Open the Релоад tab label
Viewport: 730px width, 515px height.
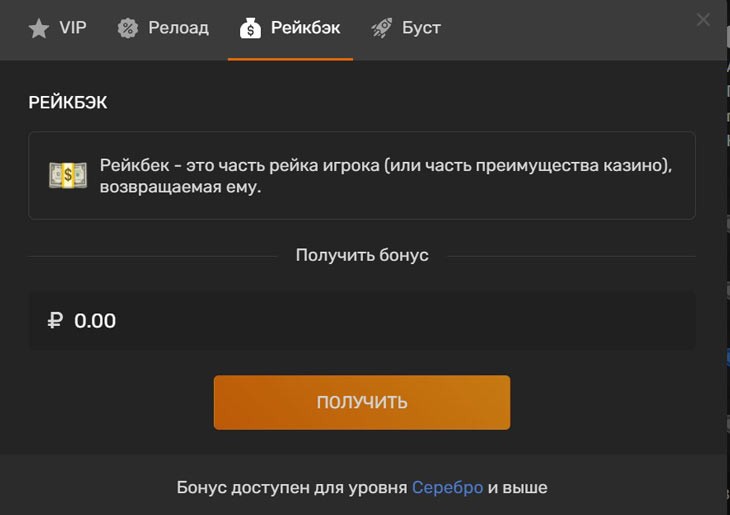tap(178, 28)
